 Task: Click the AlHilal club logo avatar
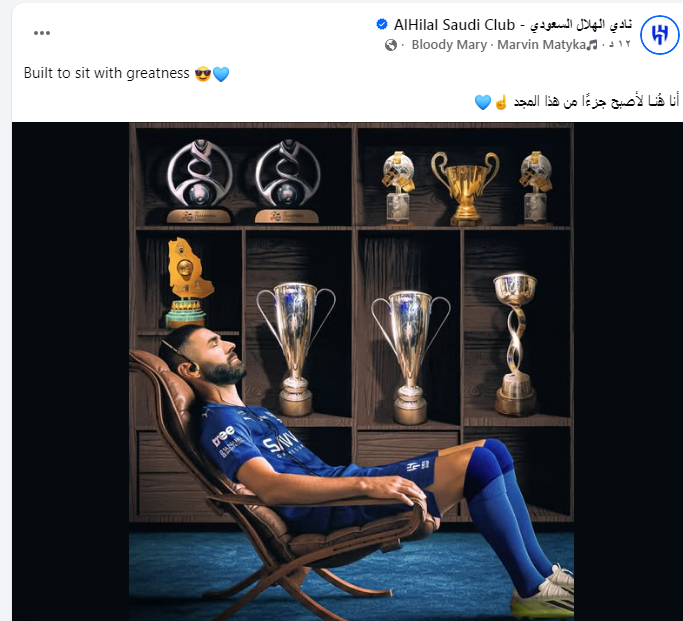[x=659, y=35]
